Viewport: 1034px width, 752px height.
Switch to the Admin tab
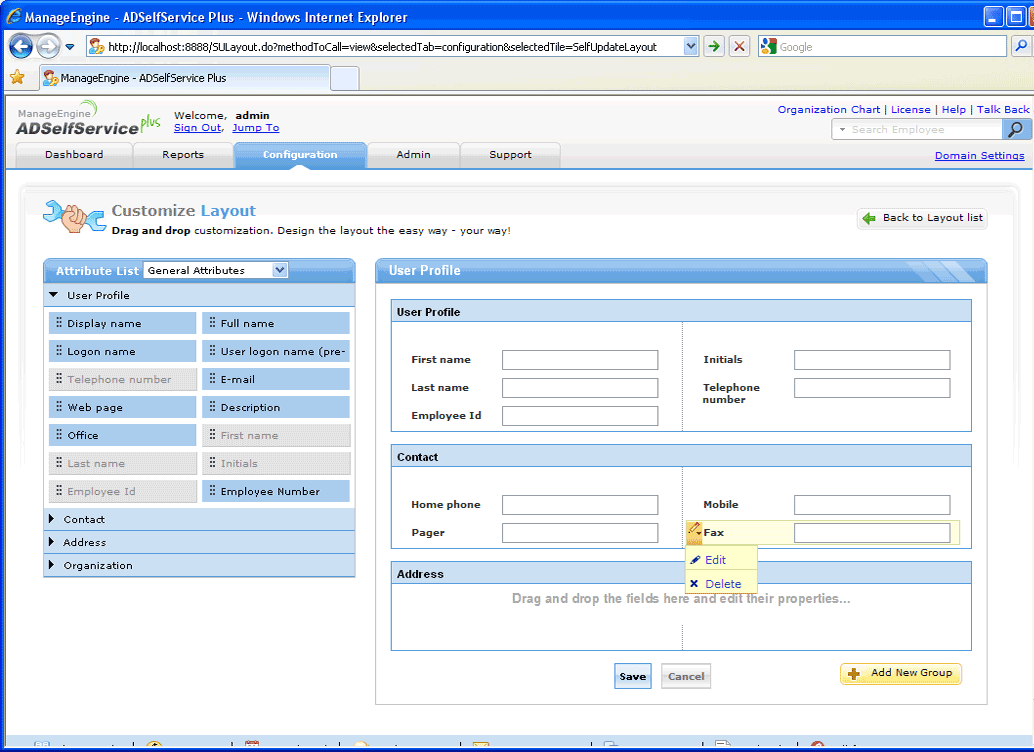click(413, 154)
